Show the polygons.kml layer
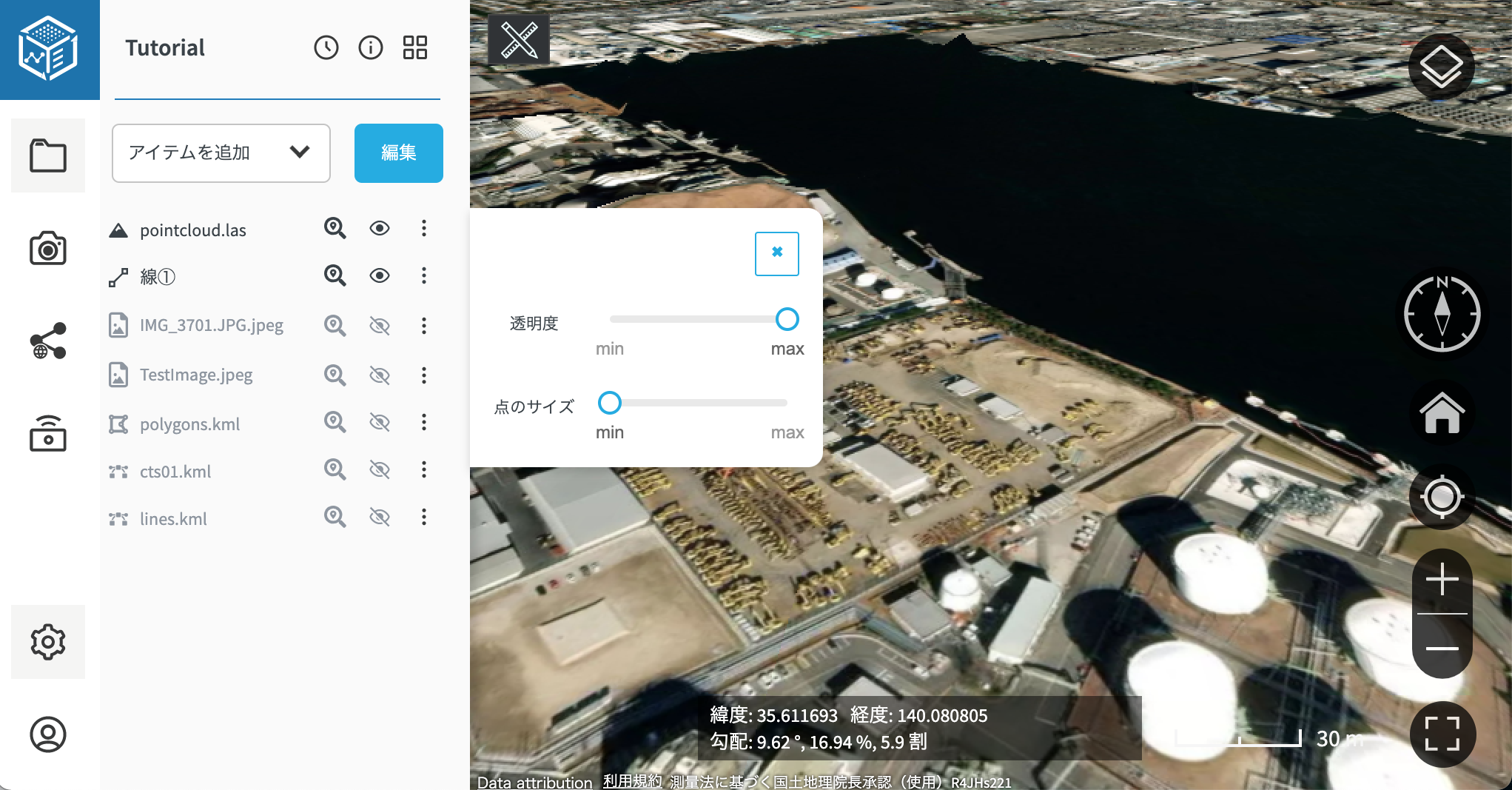Viewport: 1512px width, 790px height. coord(380,423)
